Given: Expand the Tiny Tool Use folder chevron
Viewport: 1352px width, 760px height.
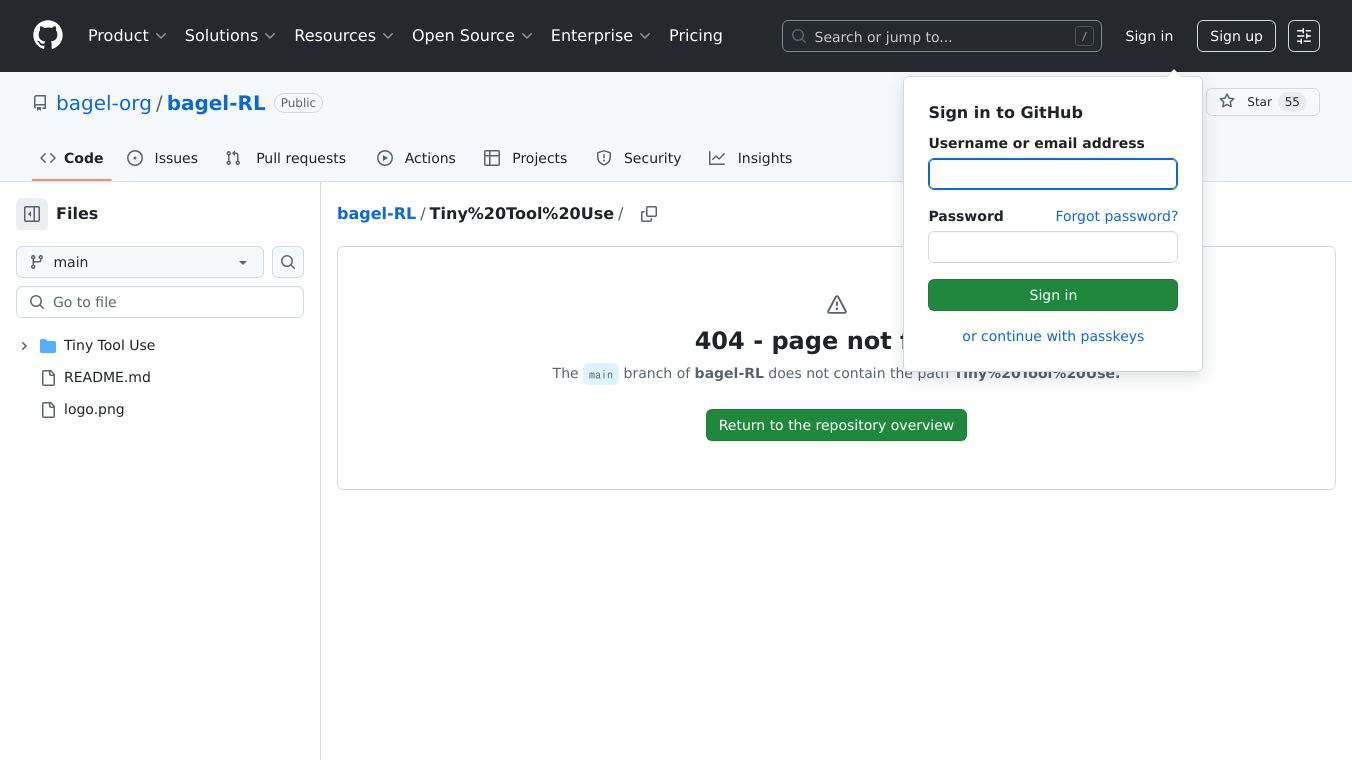Looking at the screenshot, I should click(24, 346).
